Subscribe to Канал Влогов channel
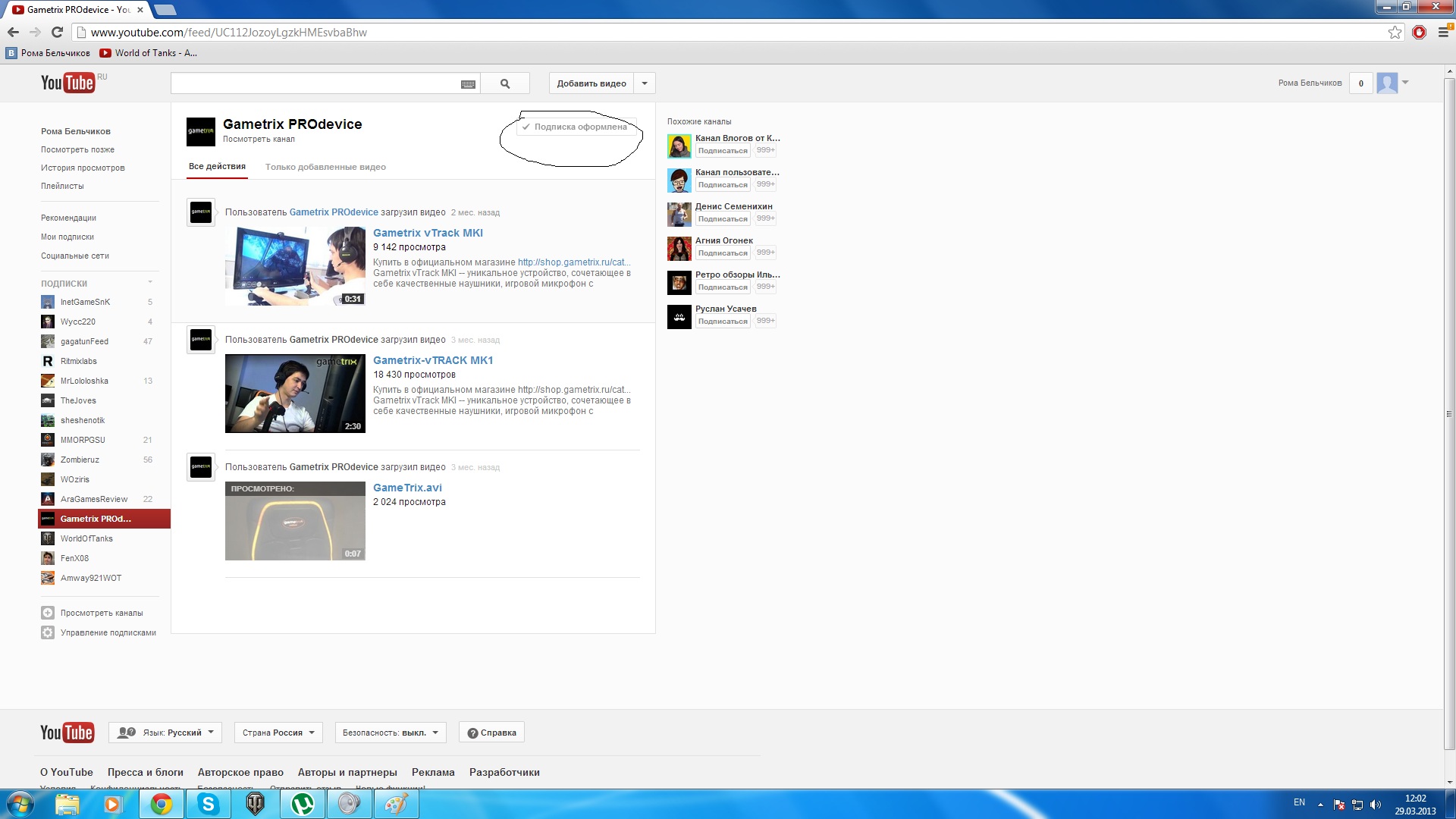The height and width of the screenshot is (819, 1456). 723,151
